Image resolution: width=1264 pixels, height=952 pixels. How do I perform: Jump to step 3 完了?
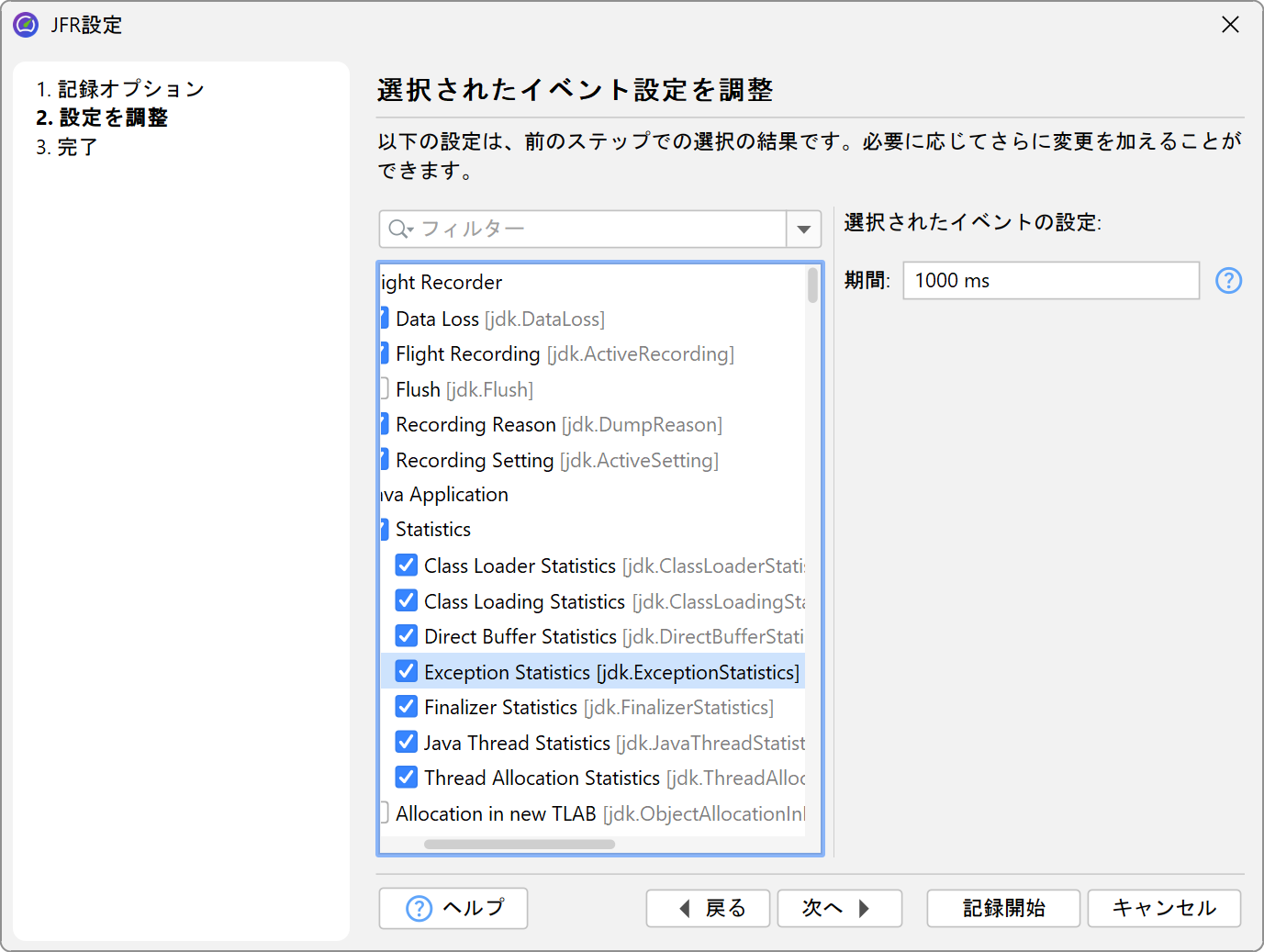67,147
